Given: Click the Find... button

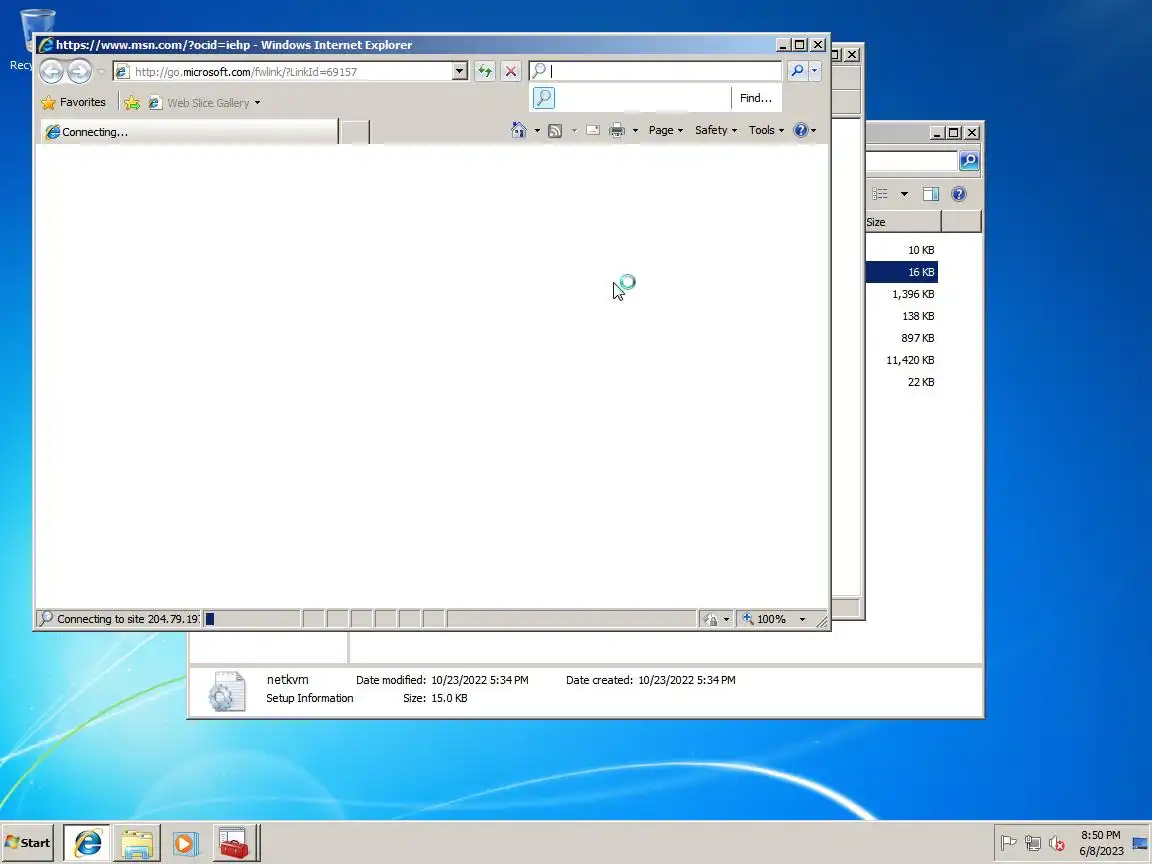Looking at the screenshot, I should tap(755, 98).
